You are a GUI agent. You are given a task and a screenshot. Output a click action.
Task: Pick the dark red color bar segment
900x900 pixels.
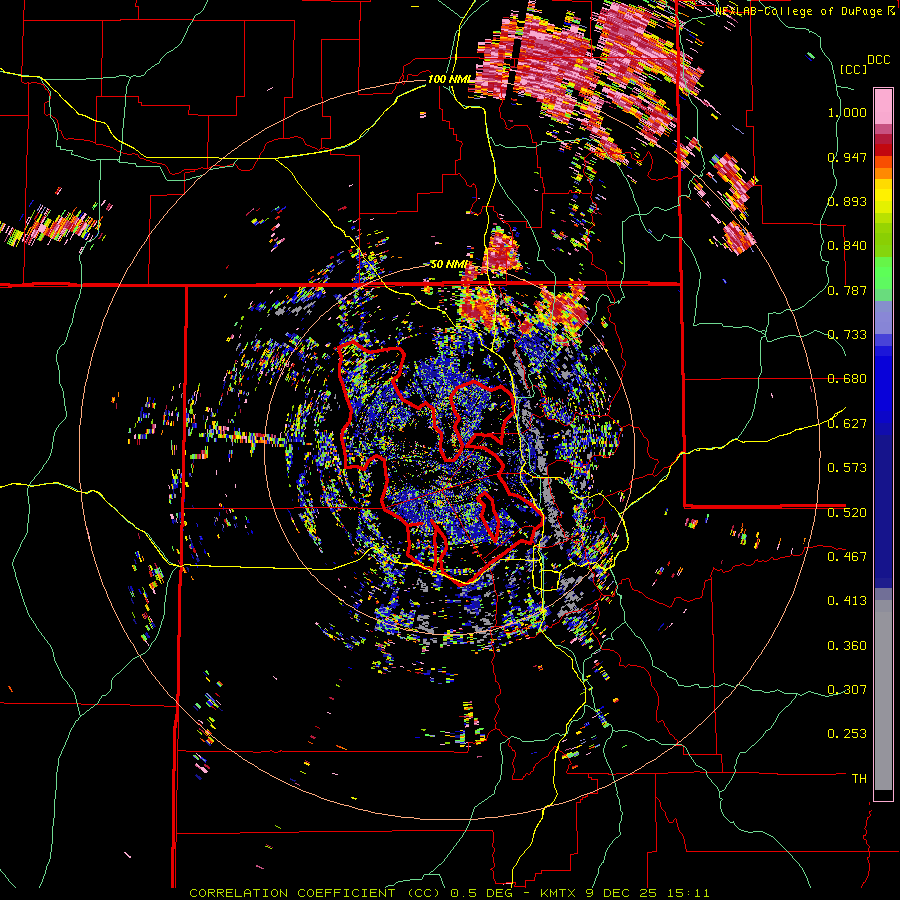tap(883, 149)
